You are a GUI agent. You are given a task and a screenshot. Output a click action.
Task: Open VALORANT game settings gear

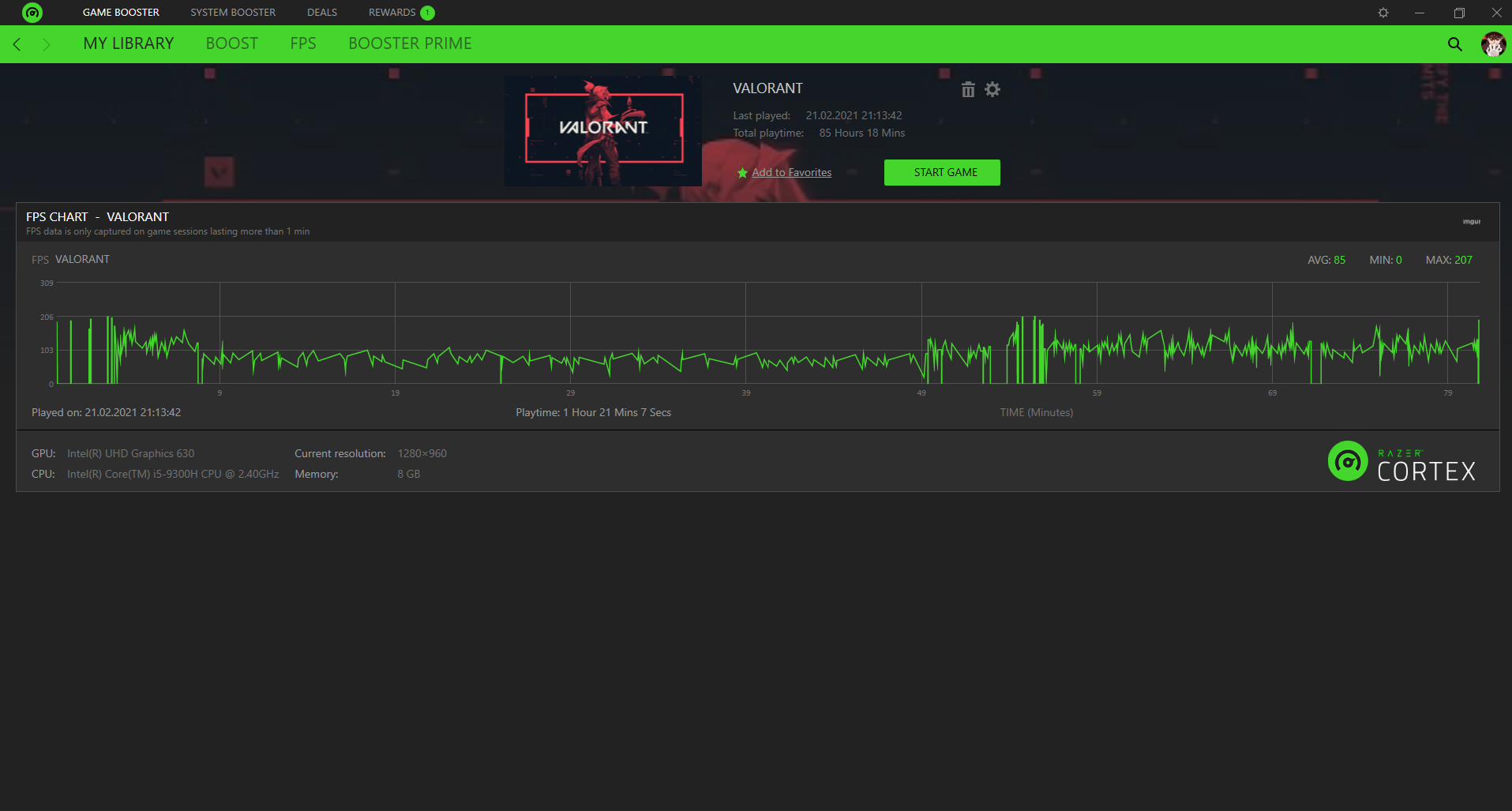(x=992, y=89)
